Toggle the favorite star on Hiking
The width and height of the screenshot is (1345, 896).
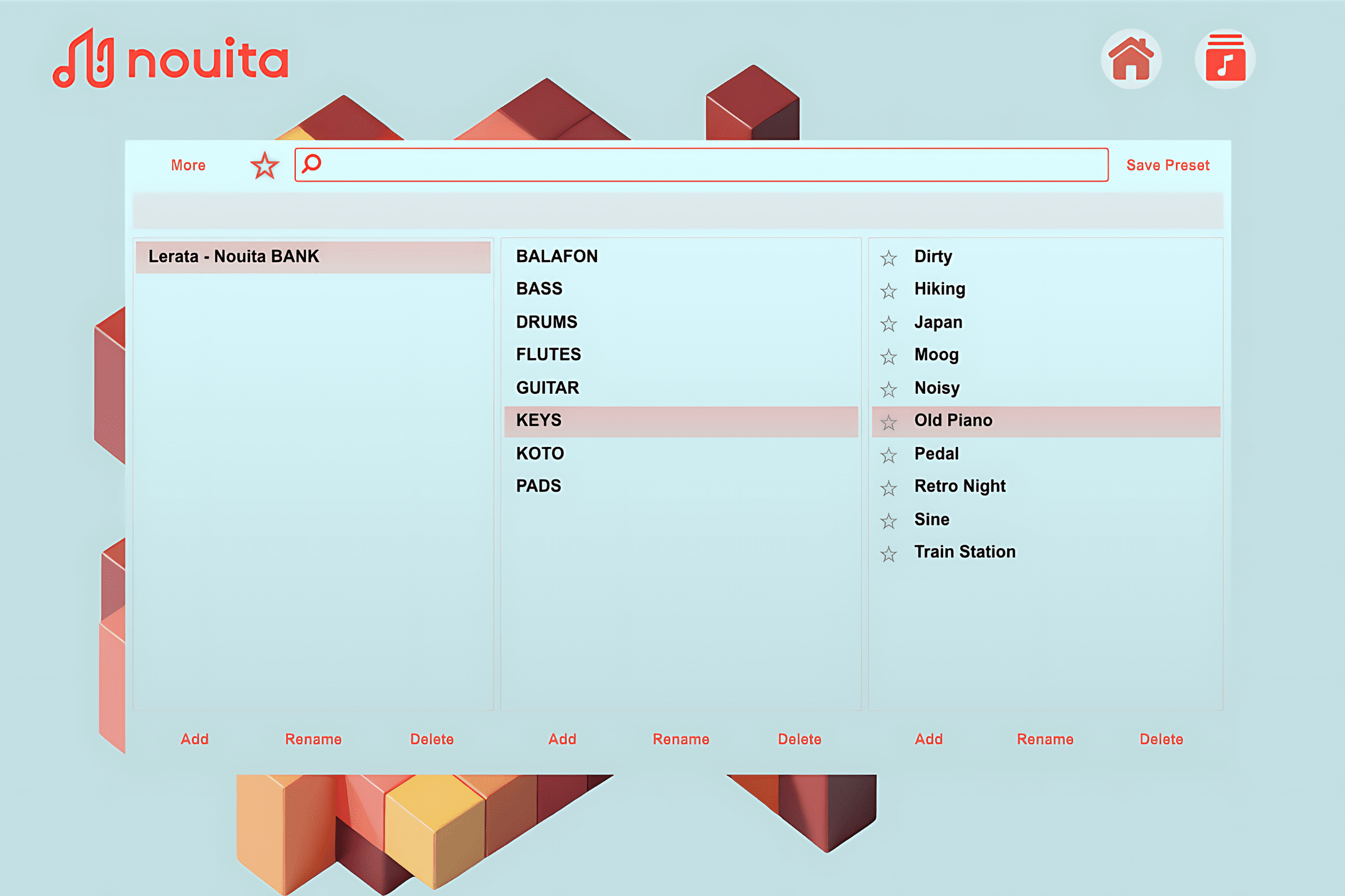point(889,290)
